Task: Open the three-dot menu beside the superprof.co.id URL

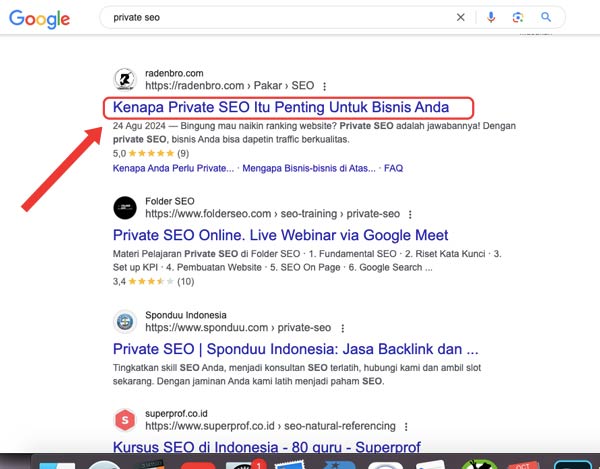Action: point(406,427)
